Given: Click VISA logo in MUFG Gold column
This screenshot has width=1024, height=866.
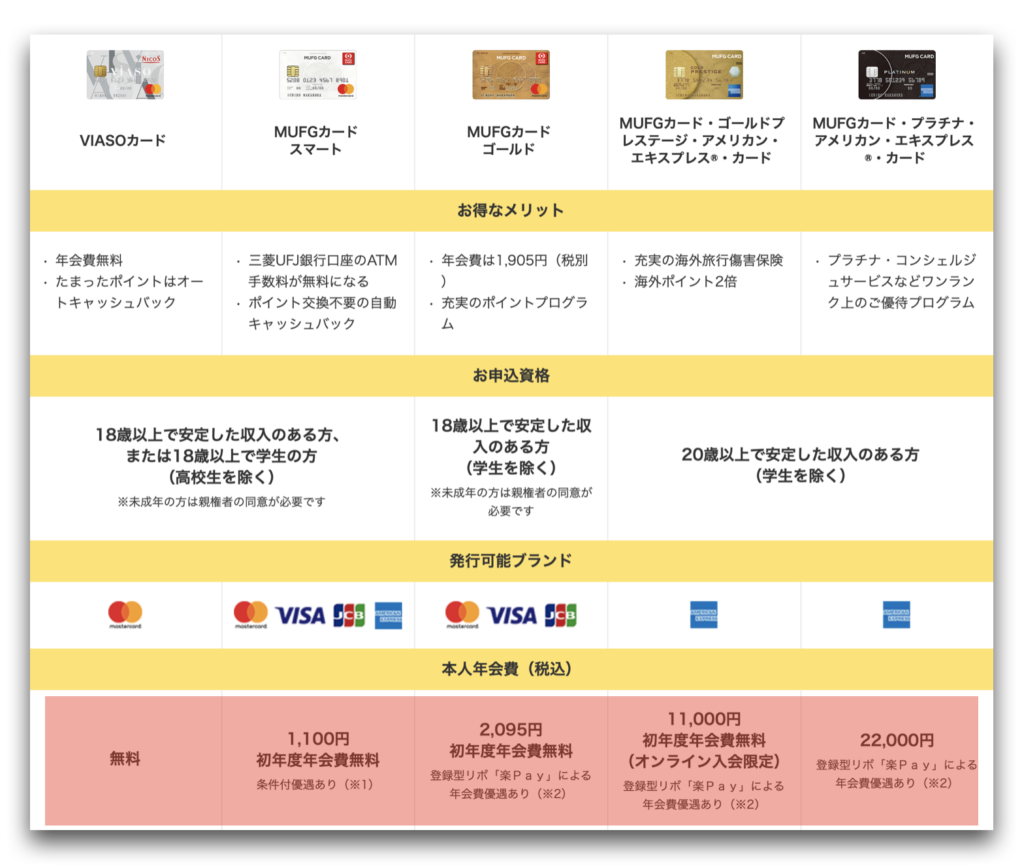Looking at the screenshot, I should click(x=512, y=615).
